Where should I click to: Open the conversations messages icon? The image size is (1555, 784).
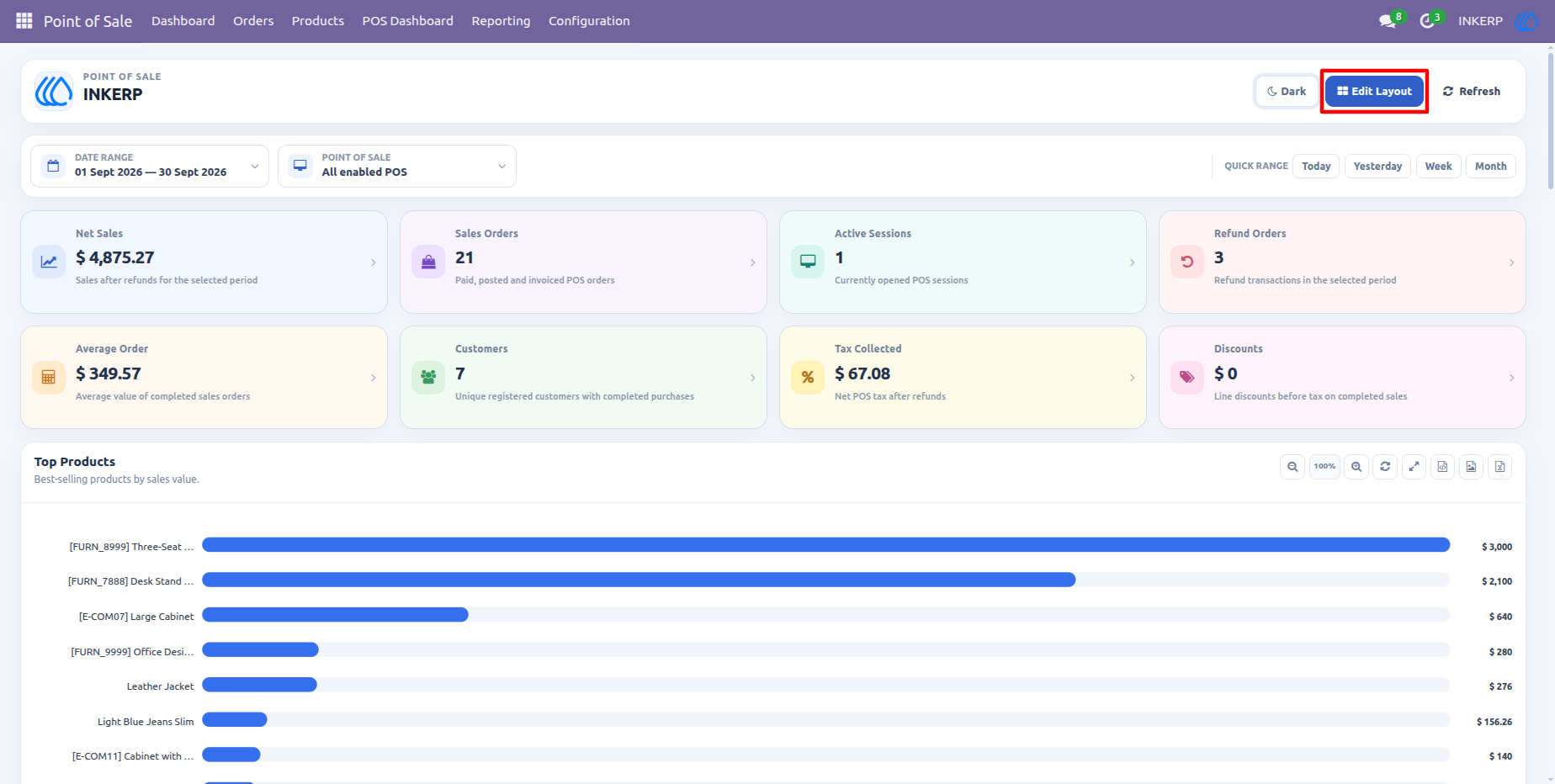[x=1388, y=21]
